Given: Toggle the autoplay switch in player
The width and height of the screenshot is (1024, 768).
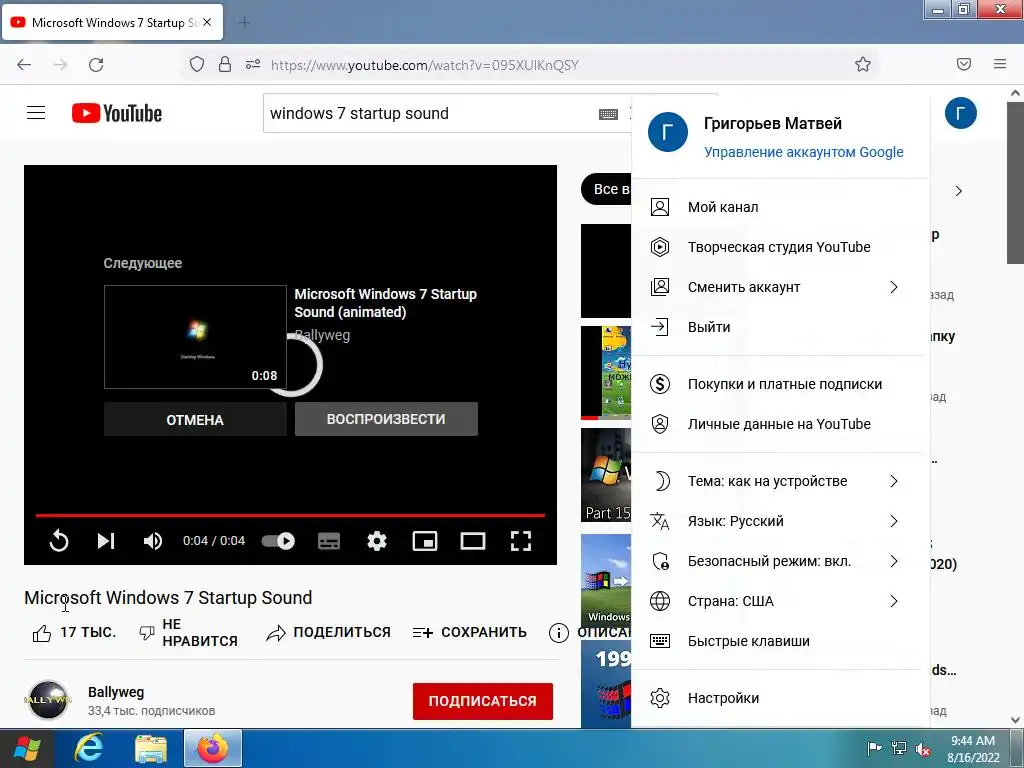Looking at the screenshot, I should (x=278, y=541).
